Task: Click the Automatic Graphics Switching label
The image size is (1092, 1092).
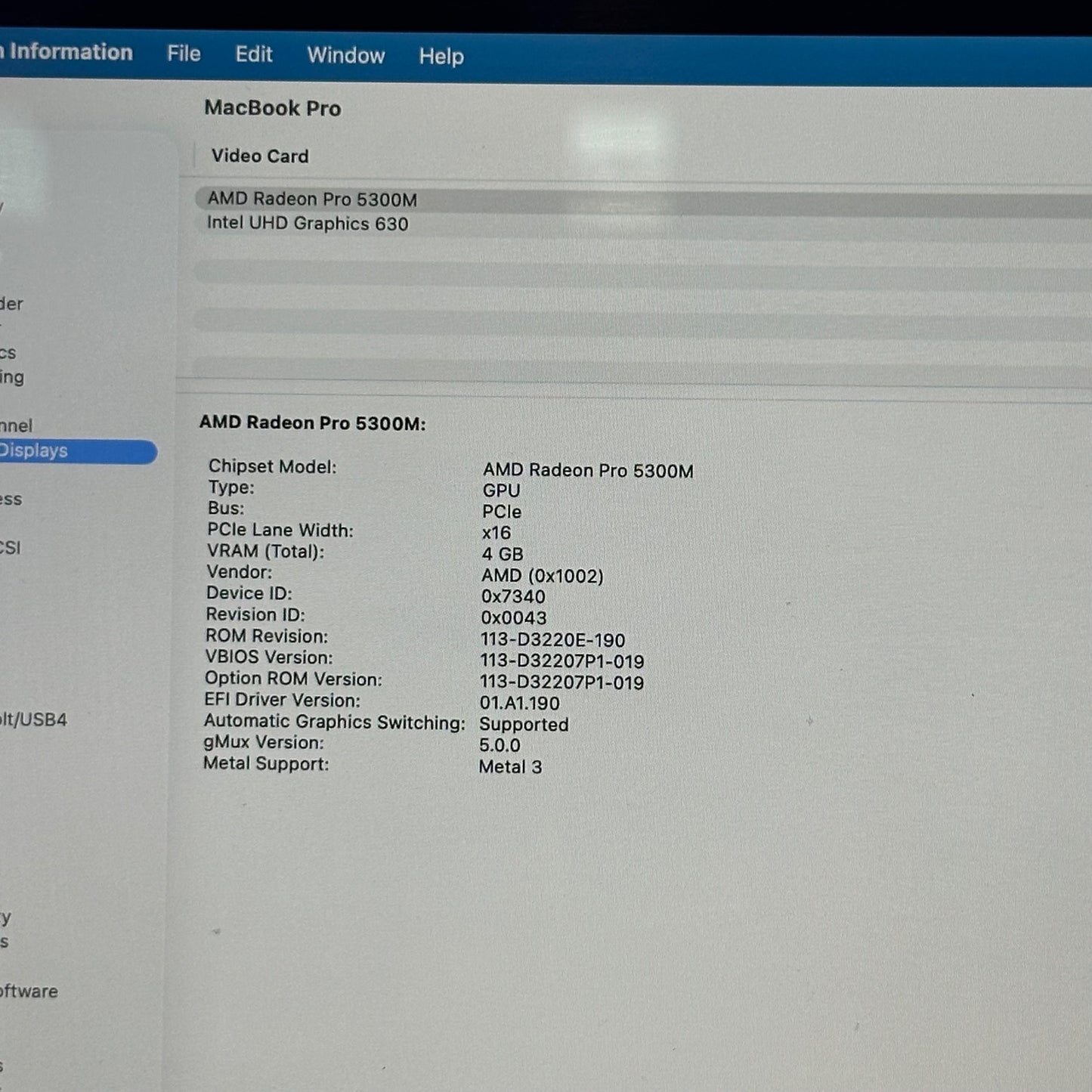Action: [334, 722]
